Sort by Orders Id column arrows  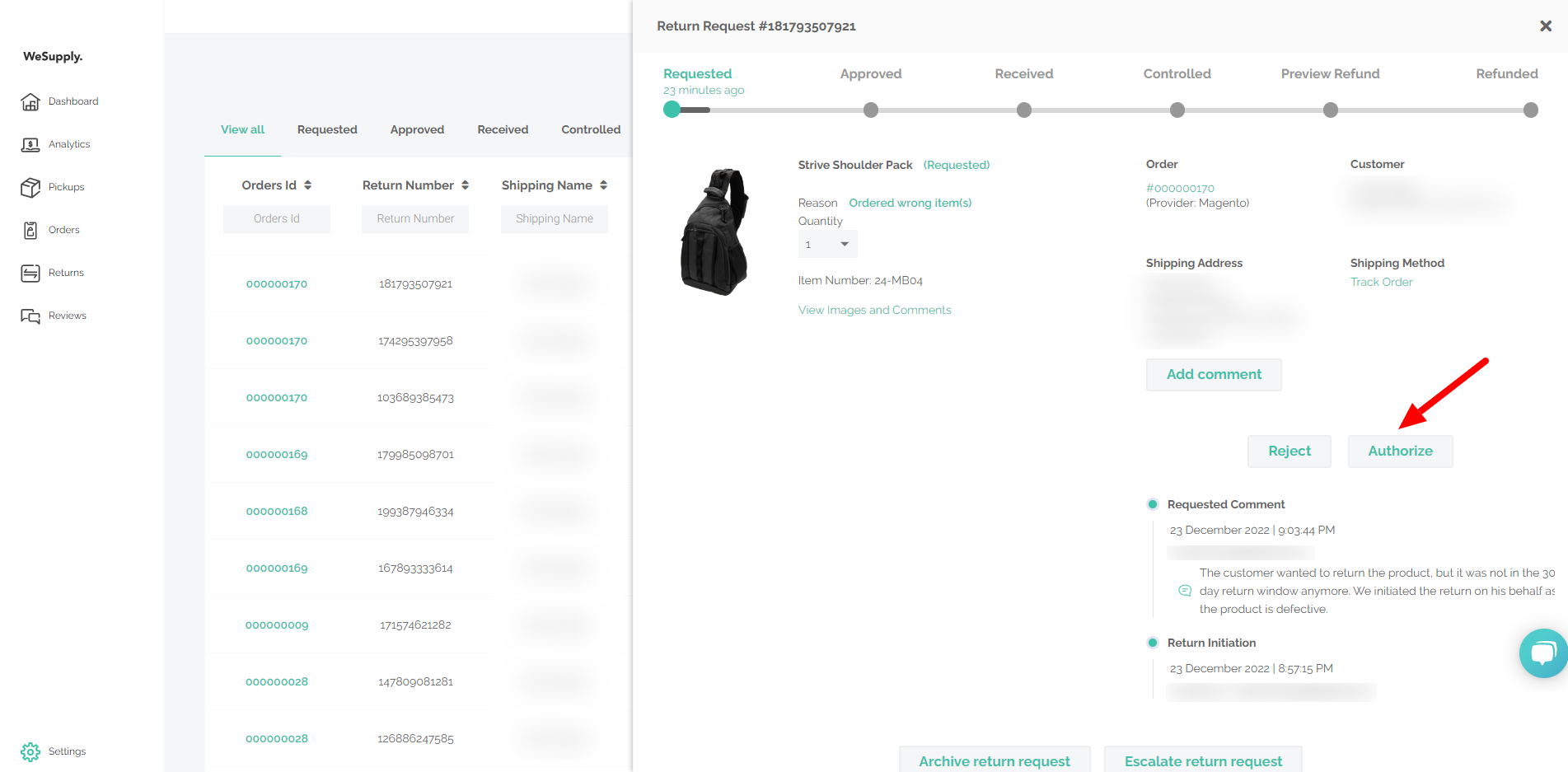308,185
